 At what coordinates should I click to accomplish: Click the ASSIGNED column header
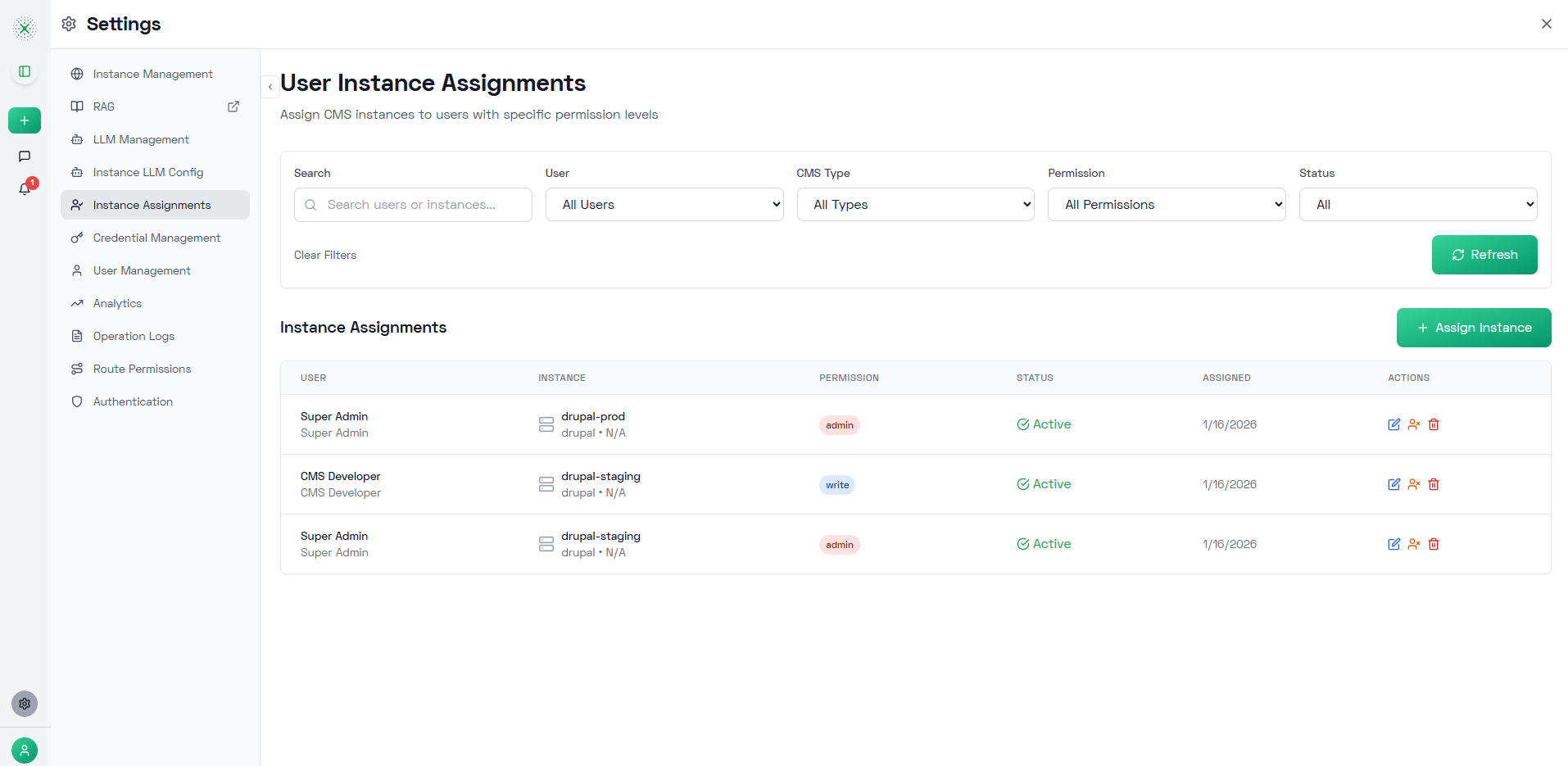click(1226, 378)
